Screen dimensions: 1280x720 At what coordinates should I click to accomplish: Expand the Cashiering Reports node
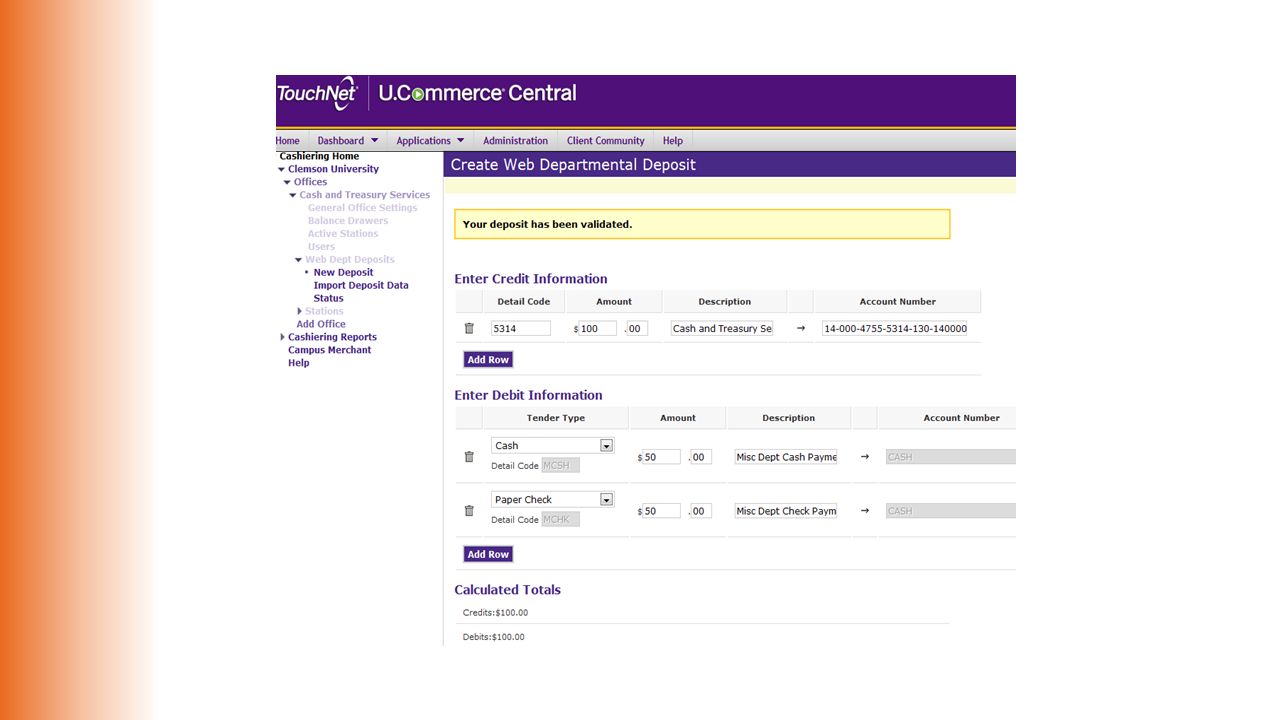[282, 338]
